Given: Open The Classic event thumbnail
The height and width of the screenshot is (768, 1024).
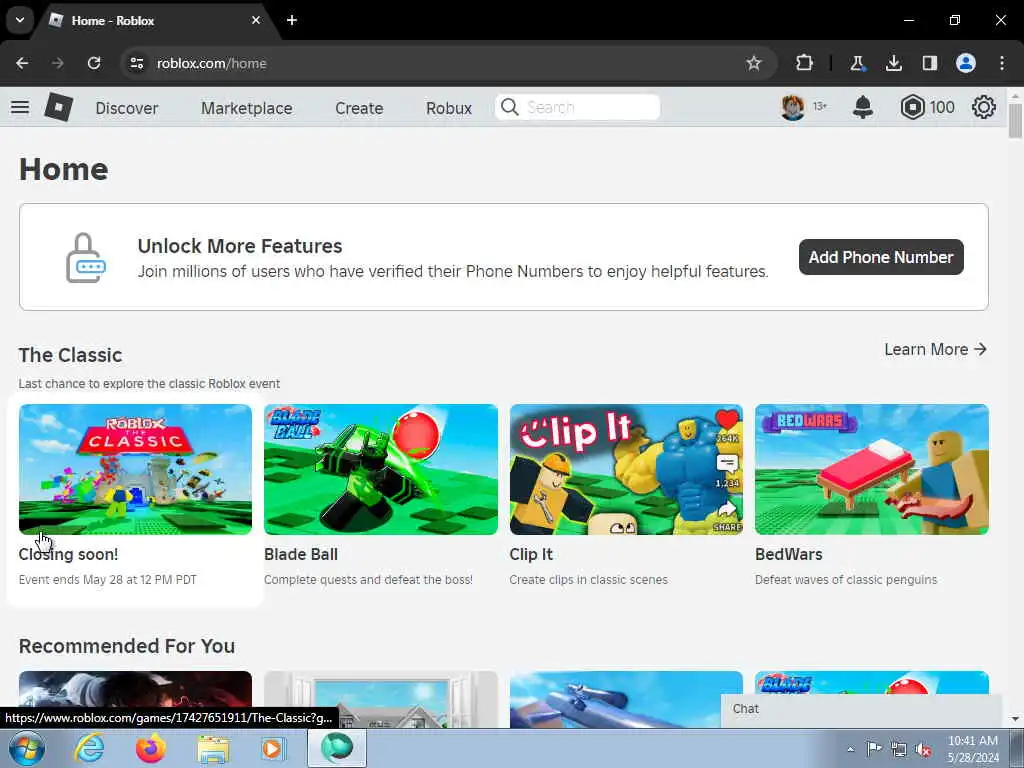Looking at the screenshot, I should (135, 470).
